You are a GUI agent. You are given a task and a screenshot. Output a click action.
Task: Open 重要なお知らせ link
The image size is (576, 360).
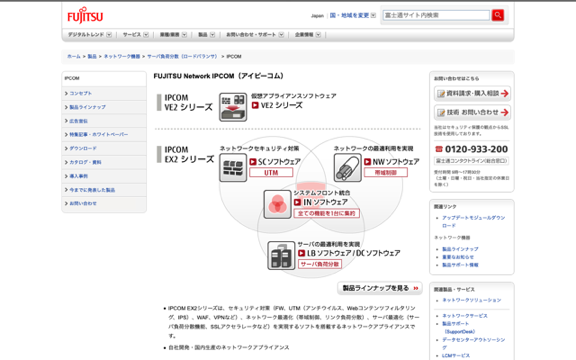[458, 257]
